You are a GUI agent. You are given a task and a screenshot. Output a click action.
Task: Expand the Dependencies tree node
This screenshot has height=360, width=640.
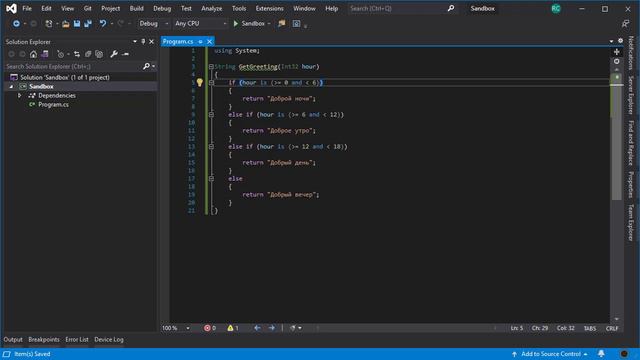[x=19, y=96]
